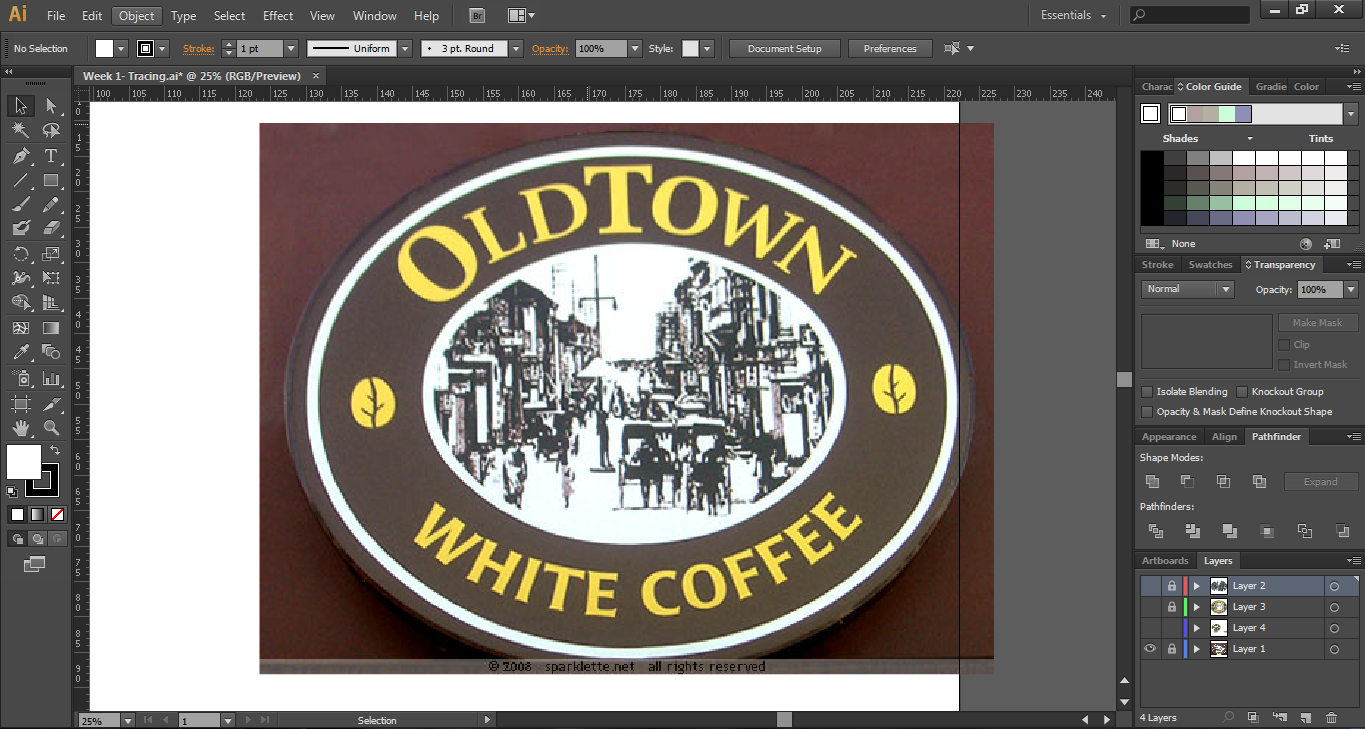Switch to the Align tab

click(1224, 437)
